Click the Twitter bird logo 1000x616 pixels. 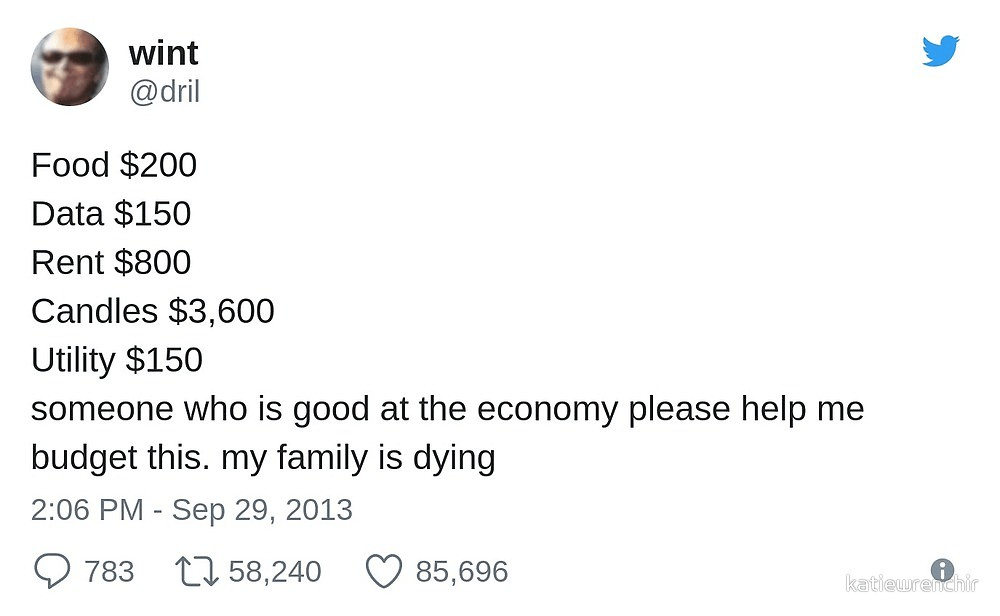(941, 48)
